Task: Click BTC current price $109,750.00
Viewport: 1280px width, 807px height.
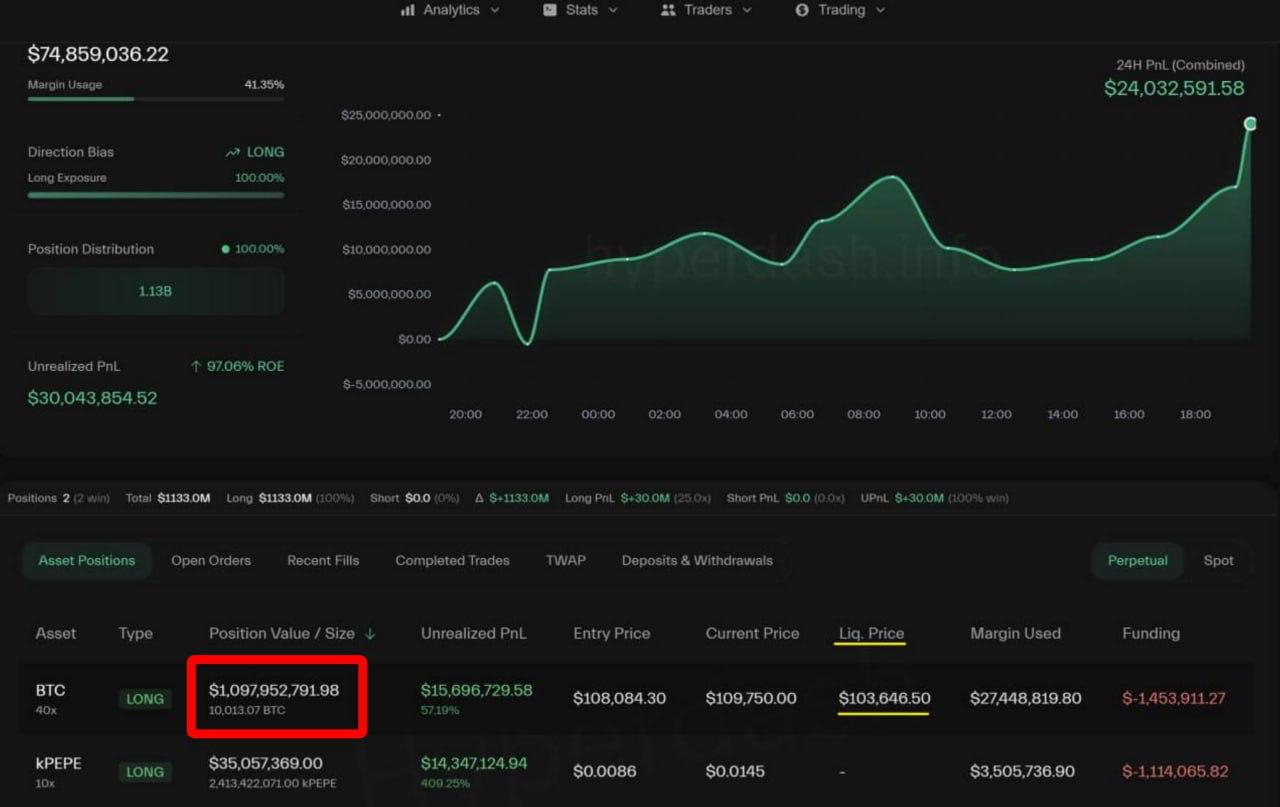Action: pos(752,699)
